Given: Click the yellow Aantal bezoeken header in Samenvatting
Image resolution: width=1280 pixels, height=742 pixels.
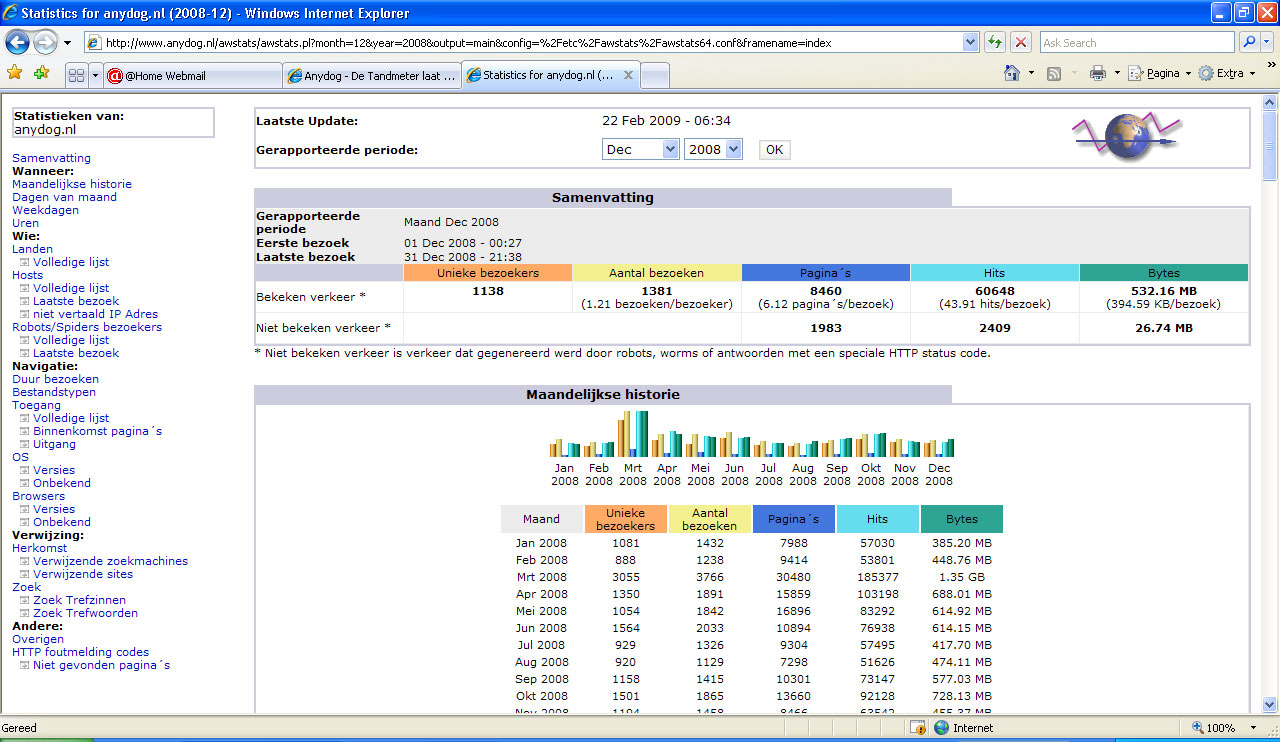Looking at the screenshot, I should (x=657, y=273).
